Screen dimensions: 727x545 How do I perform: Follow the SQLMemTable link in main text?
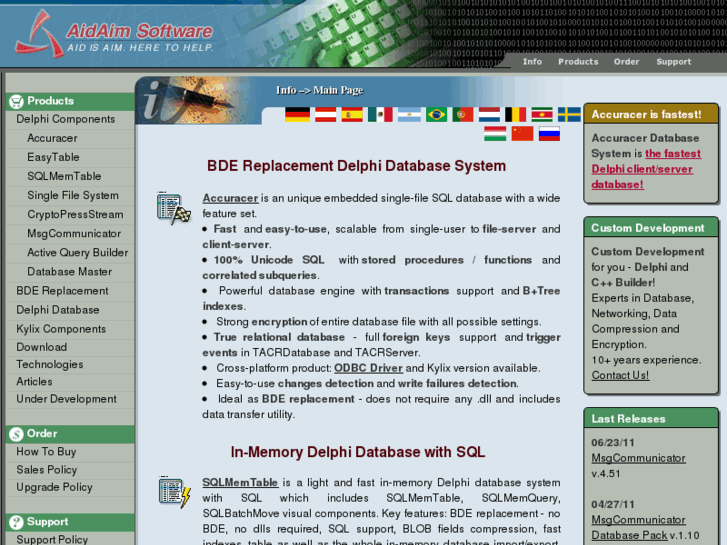tap(240, 483)
